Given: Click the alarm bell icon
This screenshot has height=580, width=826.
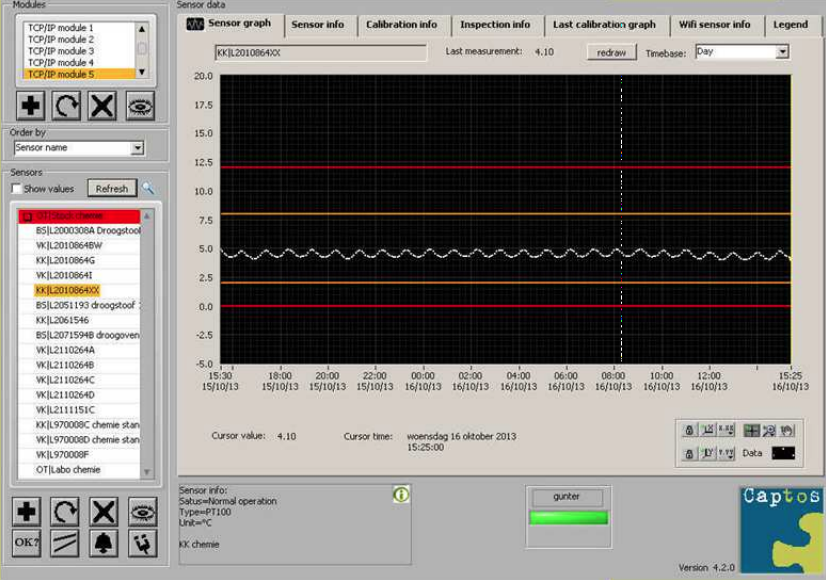Looking at the screenshot, I should click(105, 543).
